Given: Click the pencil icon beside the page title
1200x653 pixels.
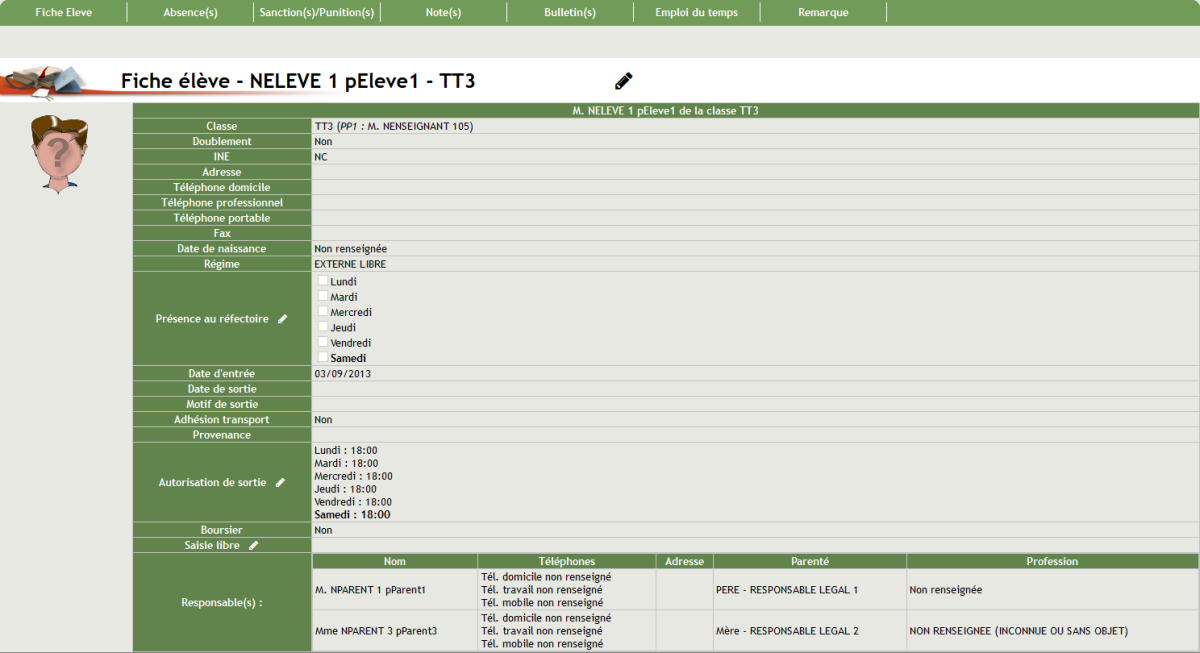Looking at the screenshot, I should (x=624, y=81).
